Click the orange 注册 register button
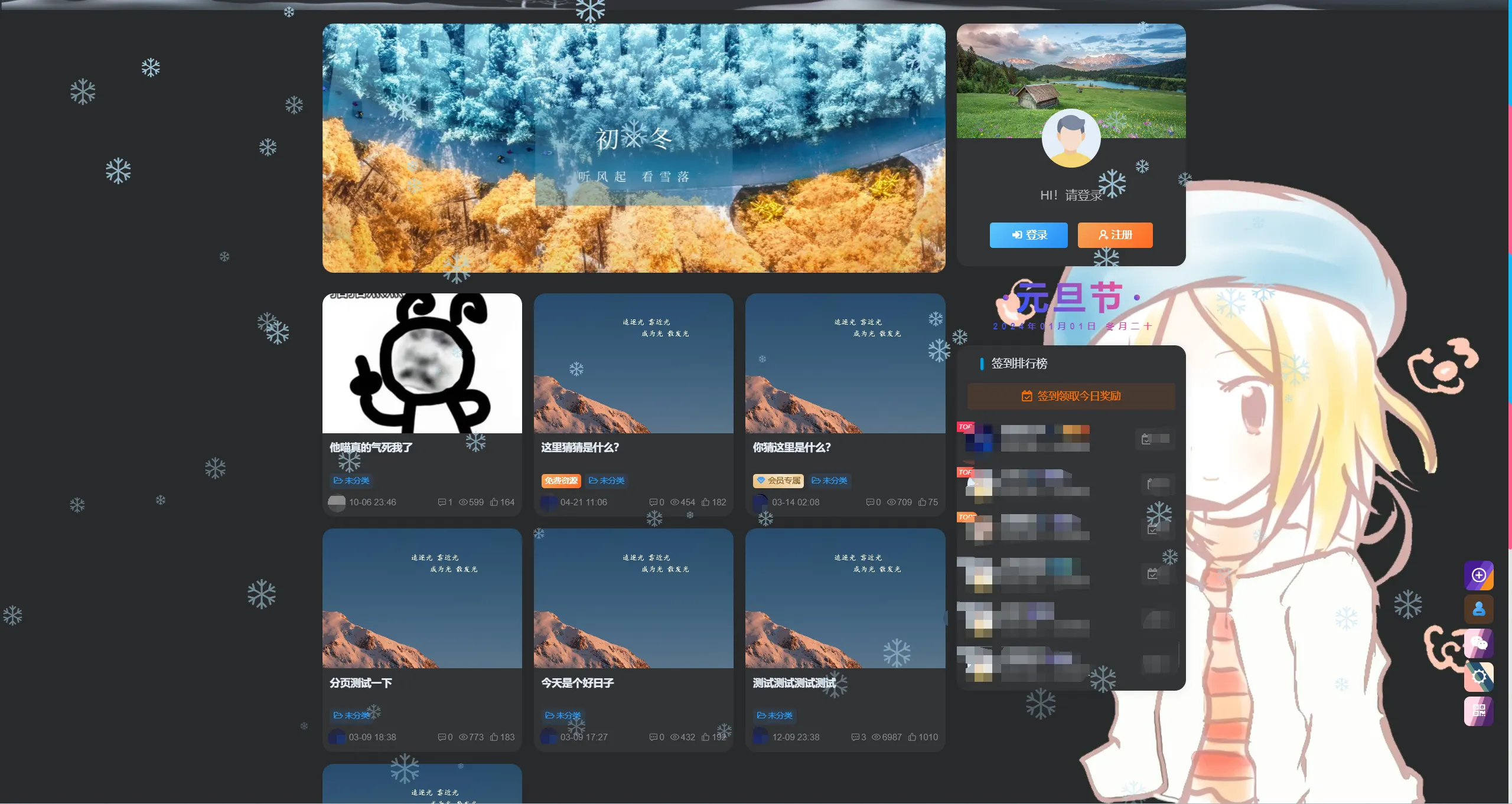The height and width of the screenshot is (804, 1512). pos(1115,235)
